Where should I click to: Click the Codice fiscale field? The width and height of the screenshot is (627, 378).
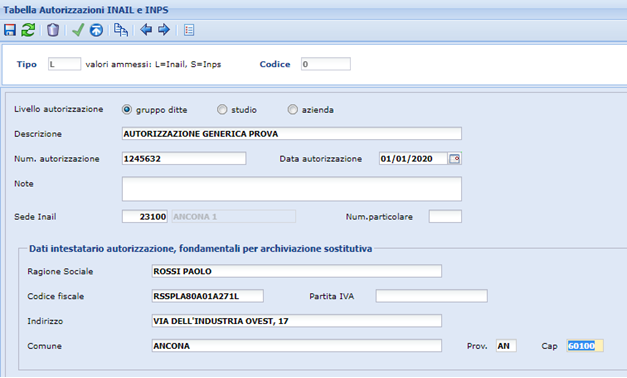tap(208, 296)
